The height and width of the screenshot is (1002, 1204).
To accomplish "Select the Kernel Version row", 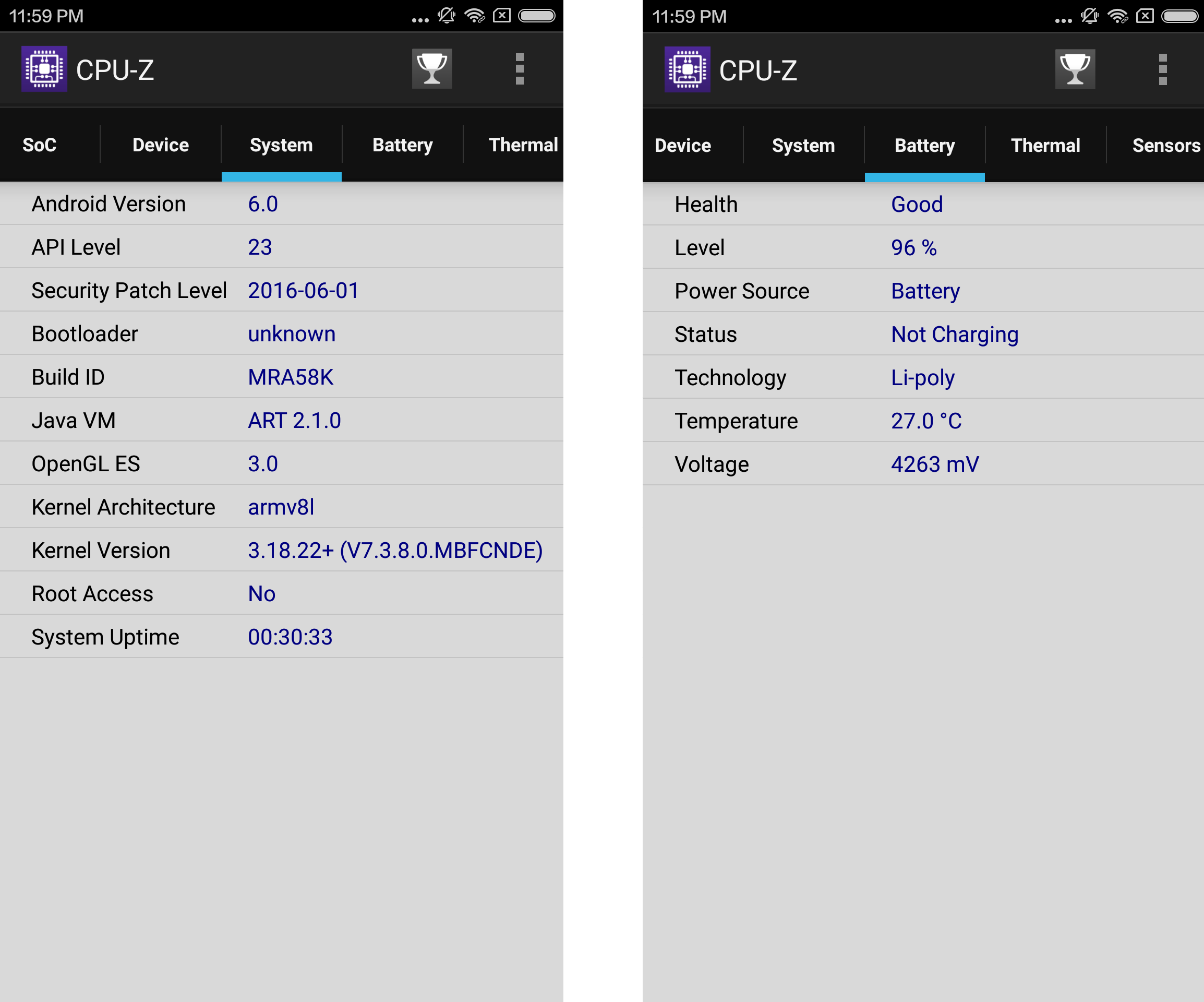I will click(x=282, y=550).
